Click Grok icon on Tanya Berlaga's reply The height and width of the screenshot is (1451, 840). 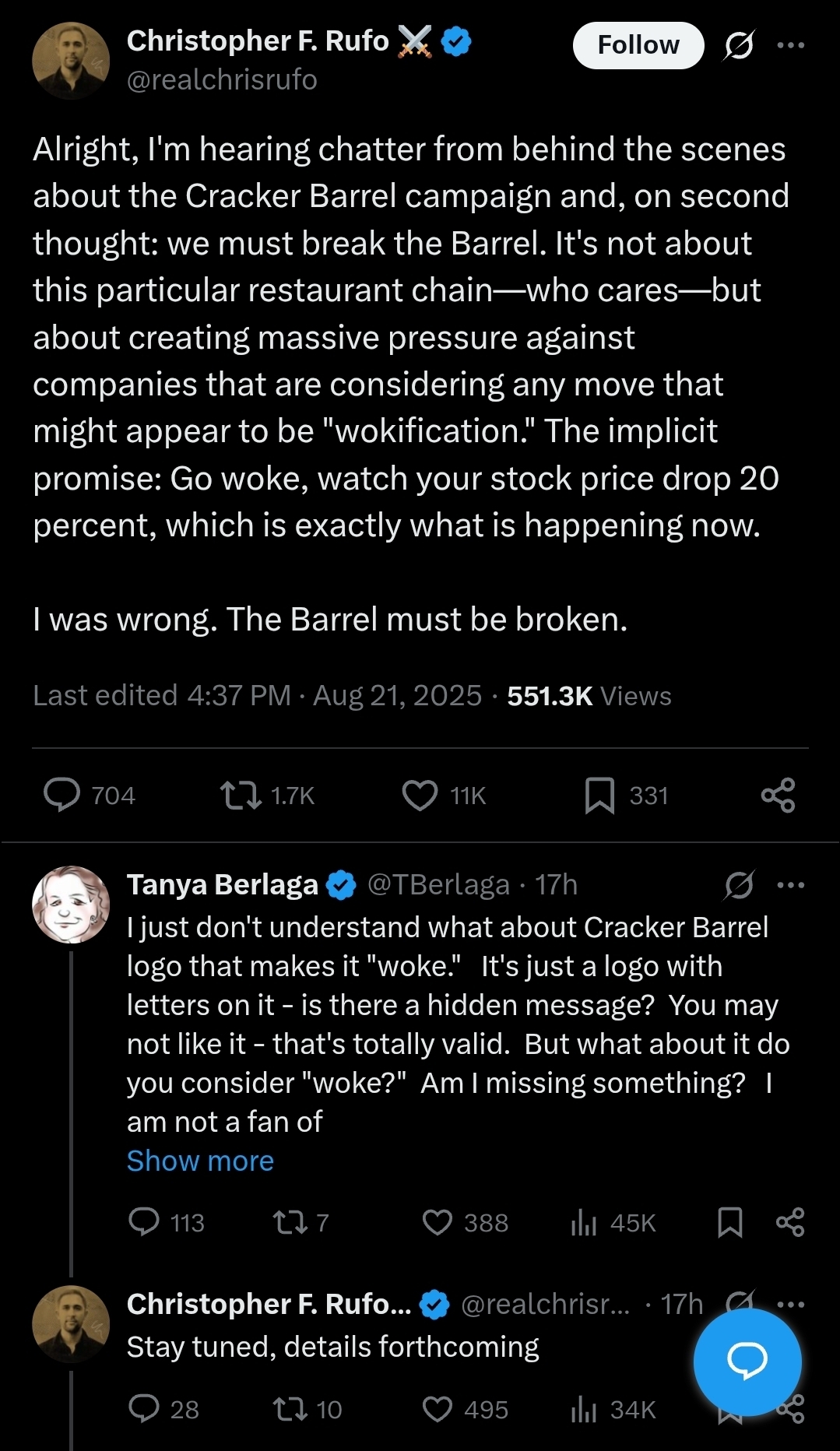pos(738,885)
